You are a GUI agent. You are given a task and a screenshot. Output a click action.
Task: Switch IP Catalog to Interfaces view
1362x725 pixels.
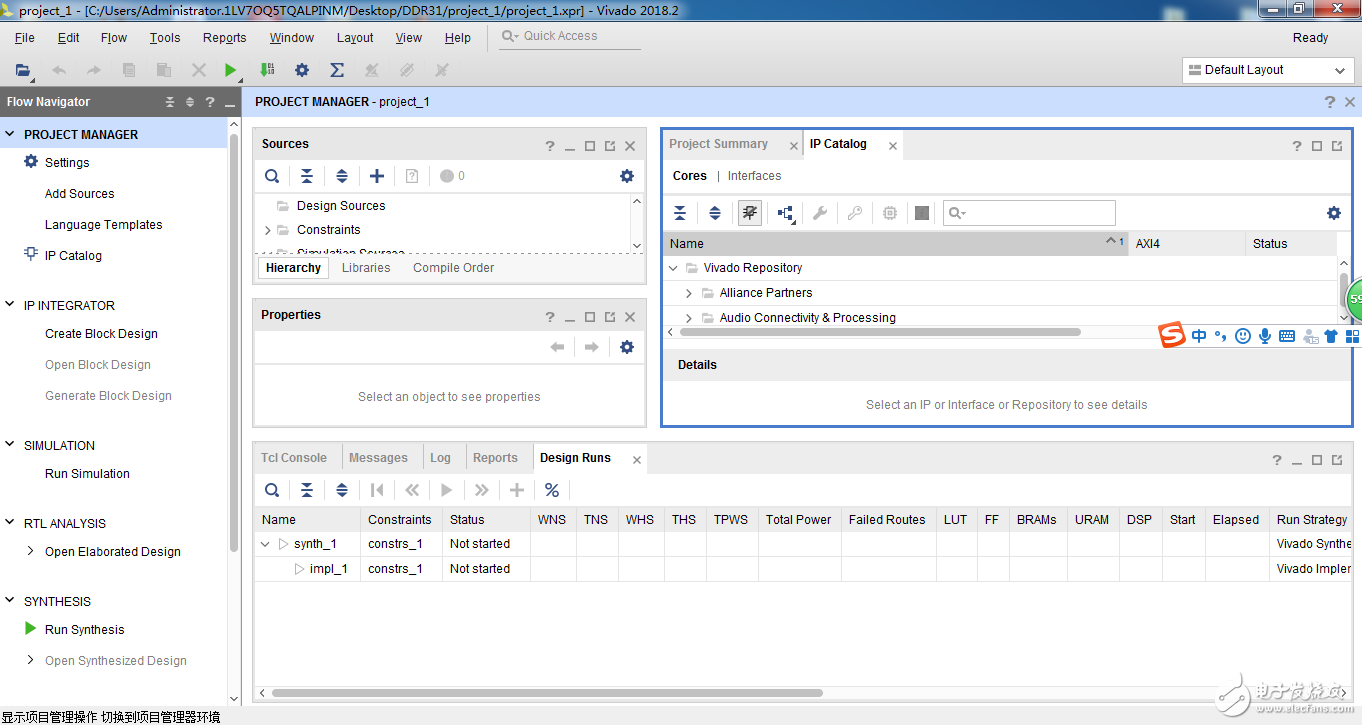coord(755,176)
